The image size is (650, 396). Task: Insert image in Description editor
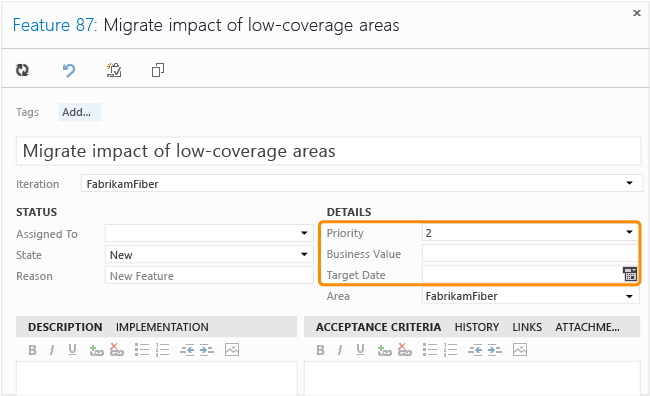tap(232, 350)
